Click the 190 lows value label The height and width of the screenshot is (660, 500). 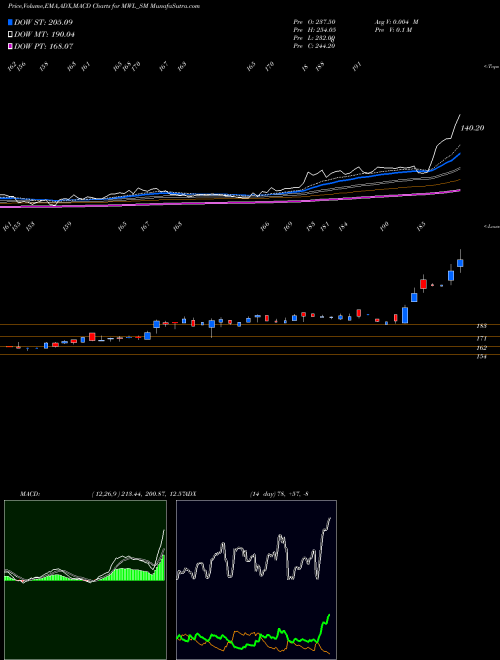384,227
